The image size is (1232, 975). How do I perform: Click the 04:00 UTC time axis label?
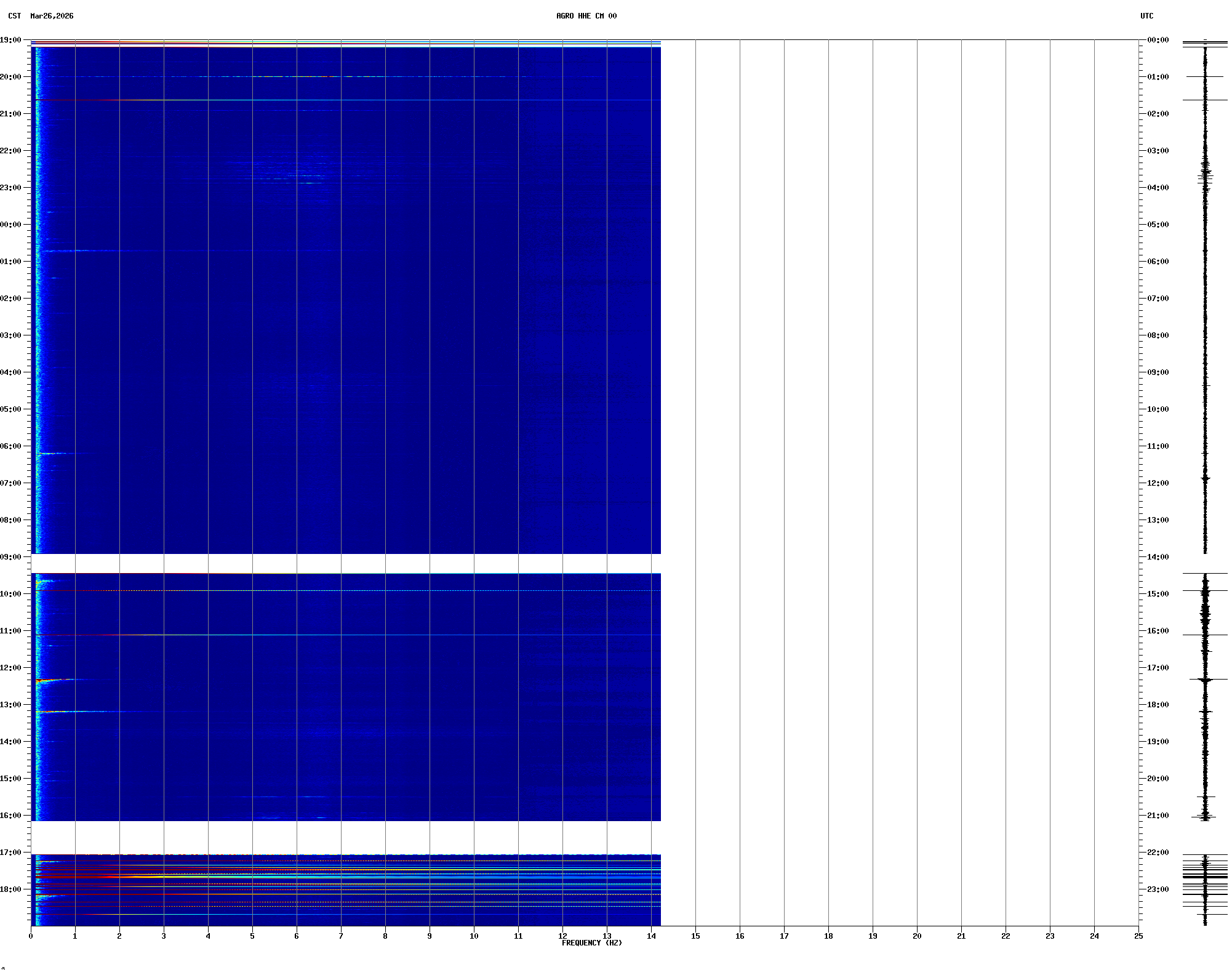1158,188
